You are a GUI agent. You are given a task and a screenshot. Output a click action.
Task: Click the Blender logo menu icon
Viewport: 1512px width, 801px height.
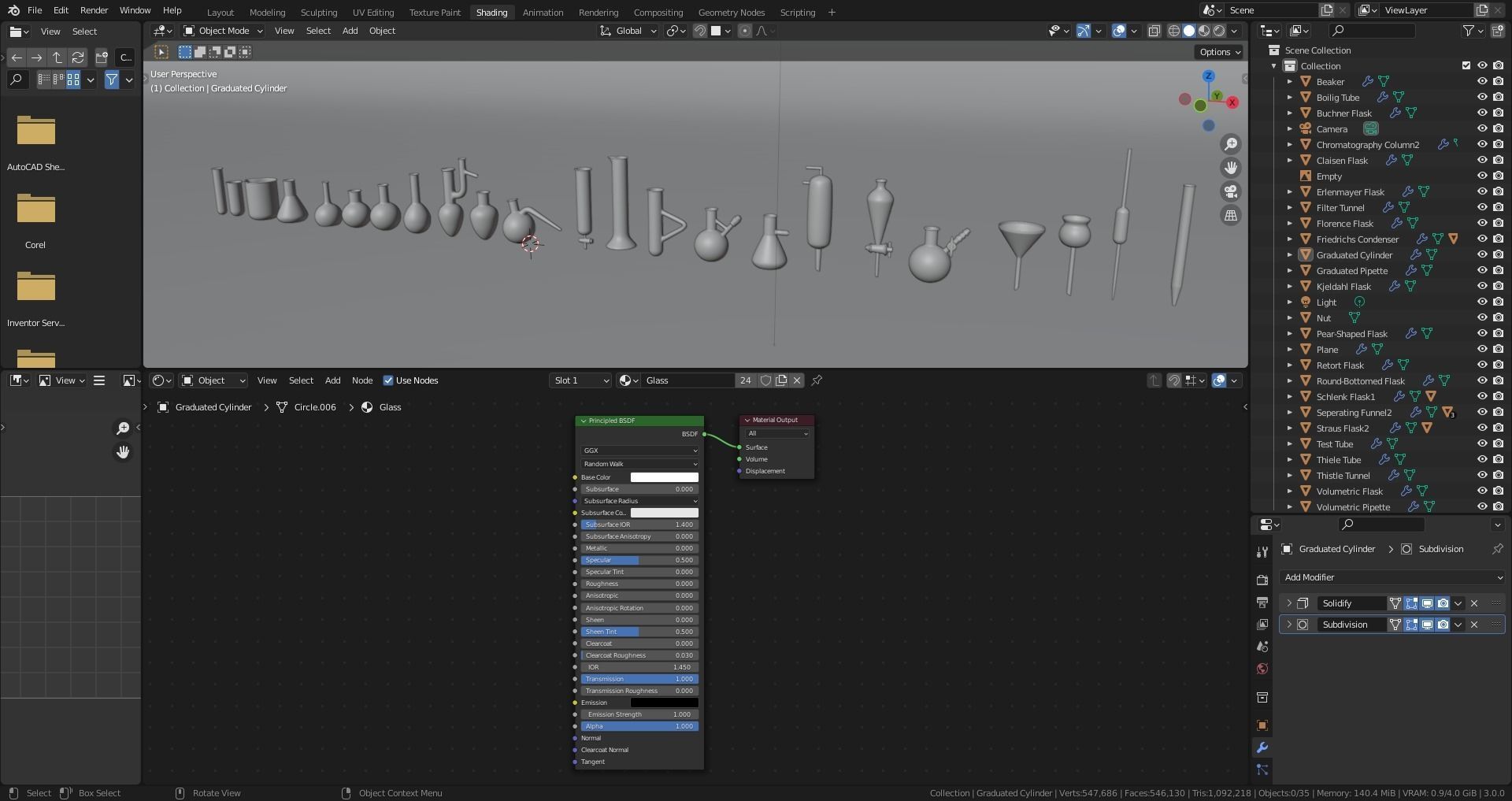click(13, 10)
